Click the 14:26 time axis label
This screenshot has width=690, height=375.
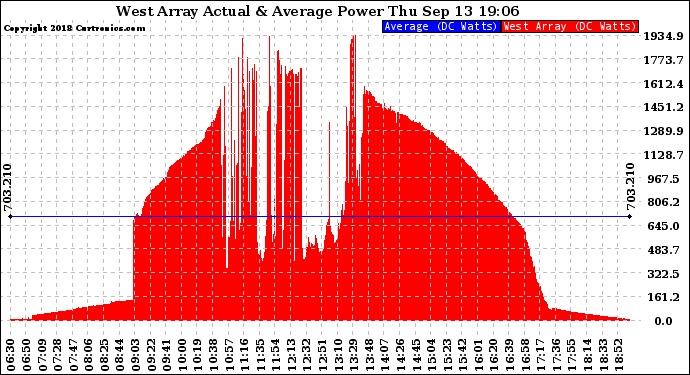click(399, 354)
